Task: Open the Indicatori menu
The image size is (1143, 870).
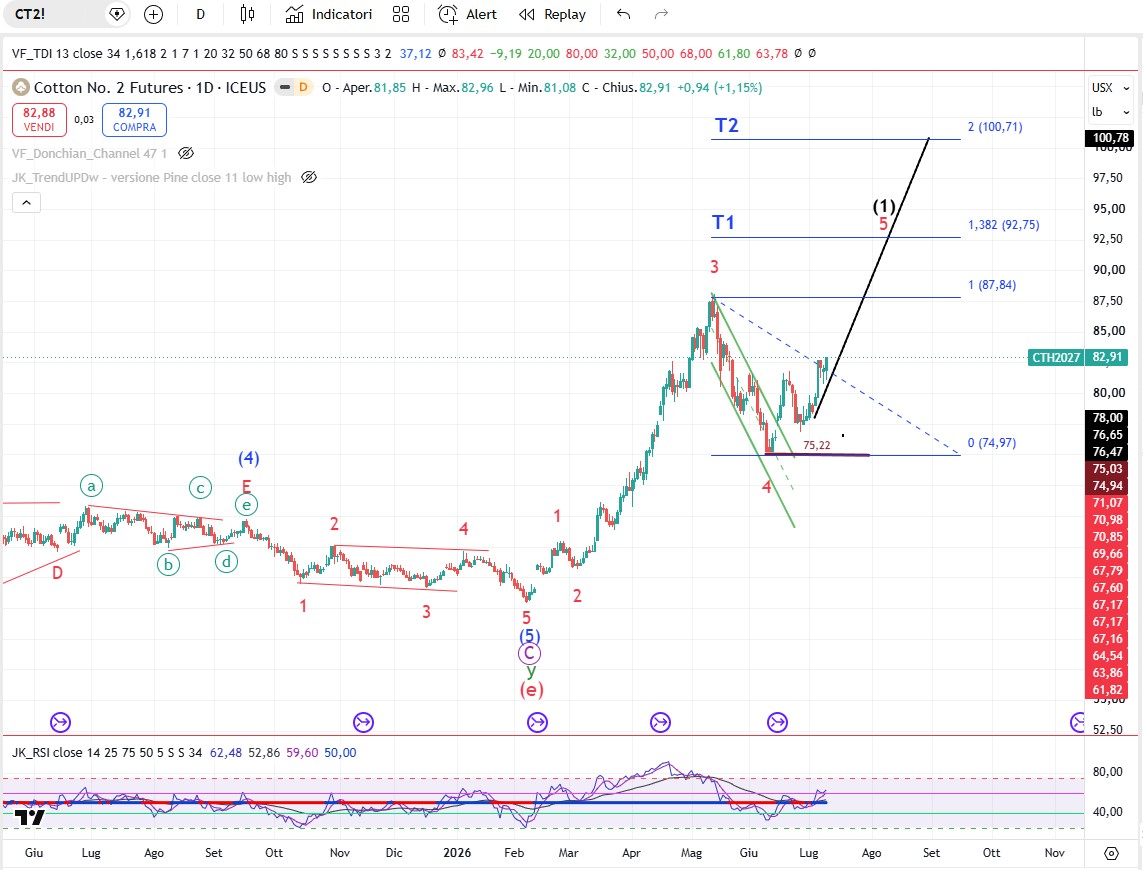Action: point(328,14)
